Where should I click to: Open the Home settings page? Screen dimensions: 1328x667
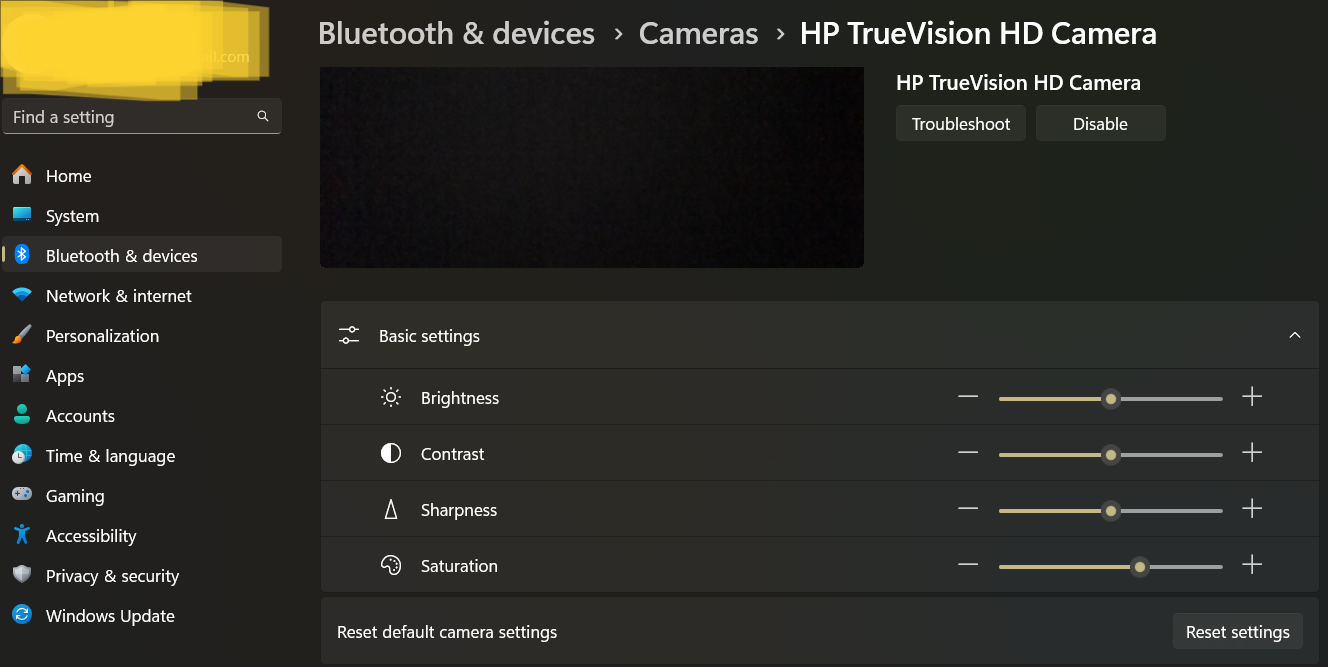(x=142, y=176)
